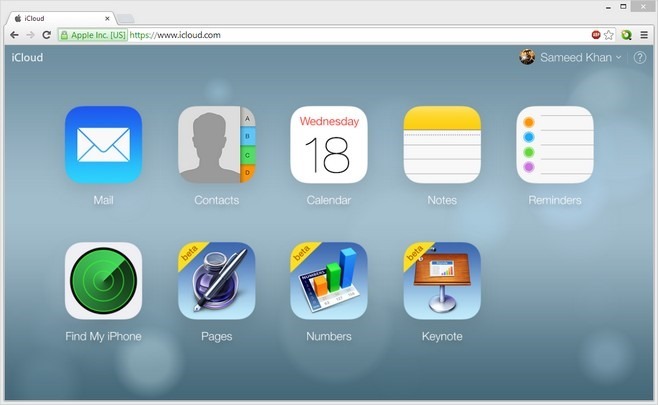The width and height of the screenshot is (658, 405).
Task: Open the Numbers beta app icon
Action: click(329, 280)
